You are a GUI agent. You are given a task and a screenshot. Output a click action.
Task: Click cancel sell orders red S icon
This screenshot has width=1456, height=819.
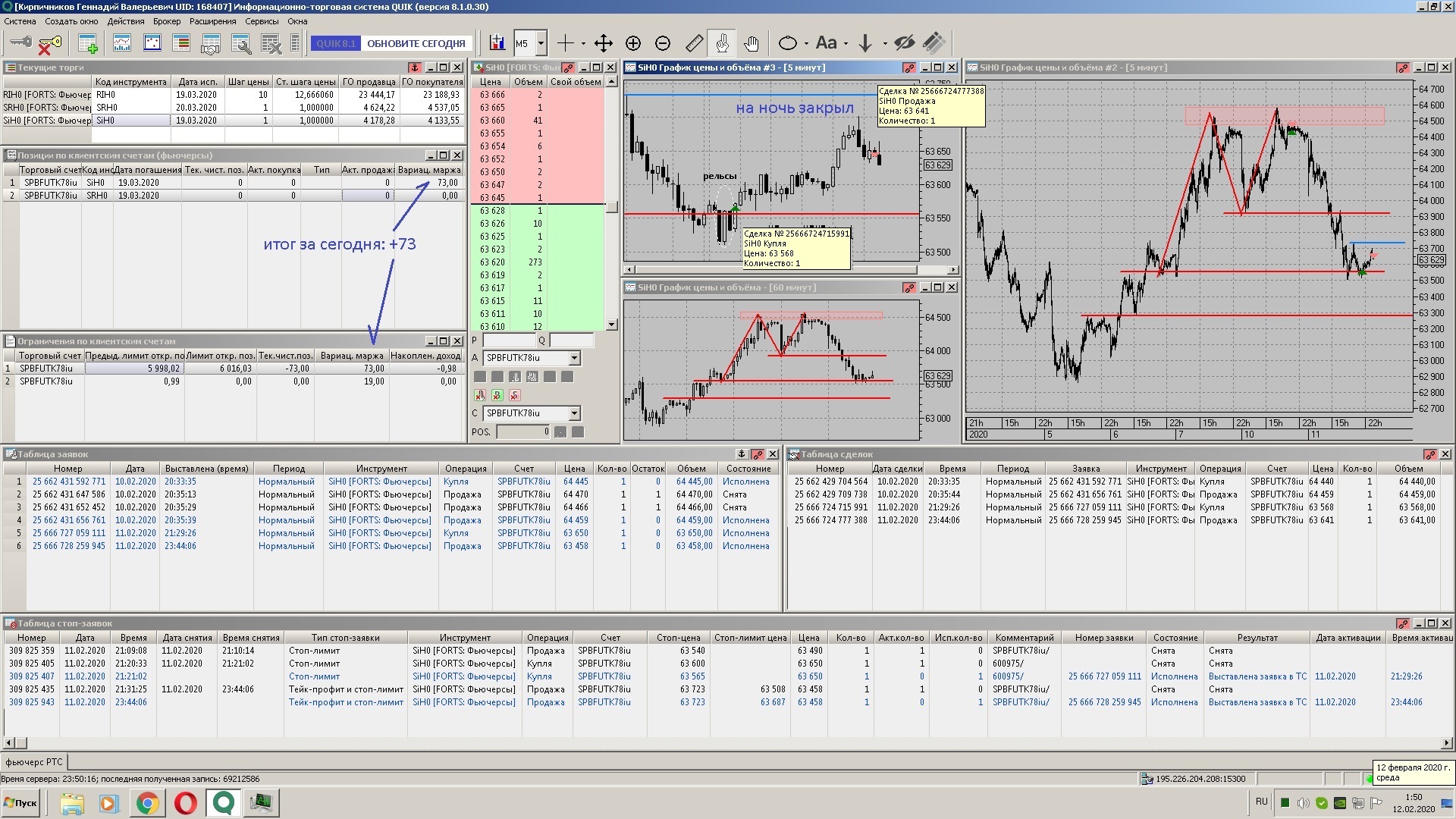[515, 395]
